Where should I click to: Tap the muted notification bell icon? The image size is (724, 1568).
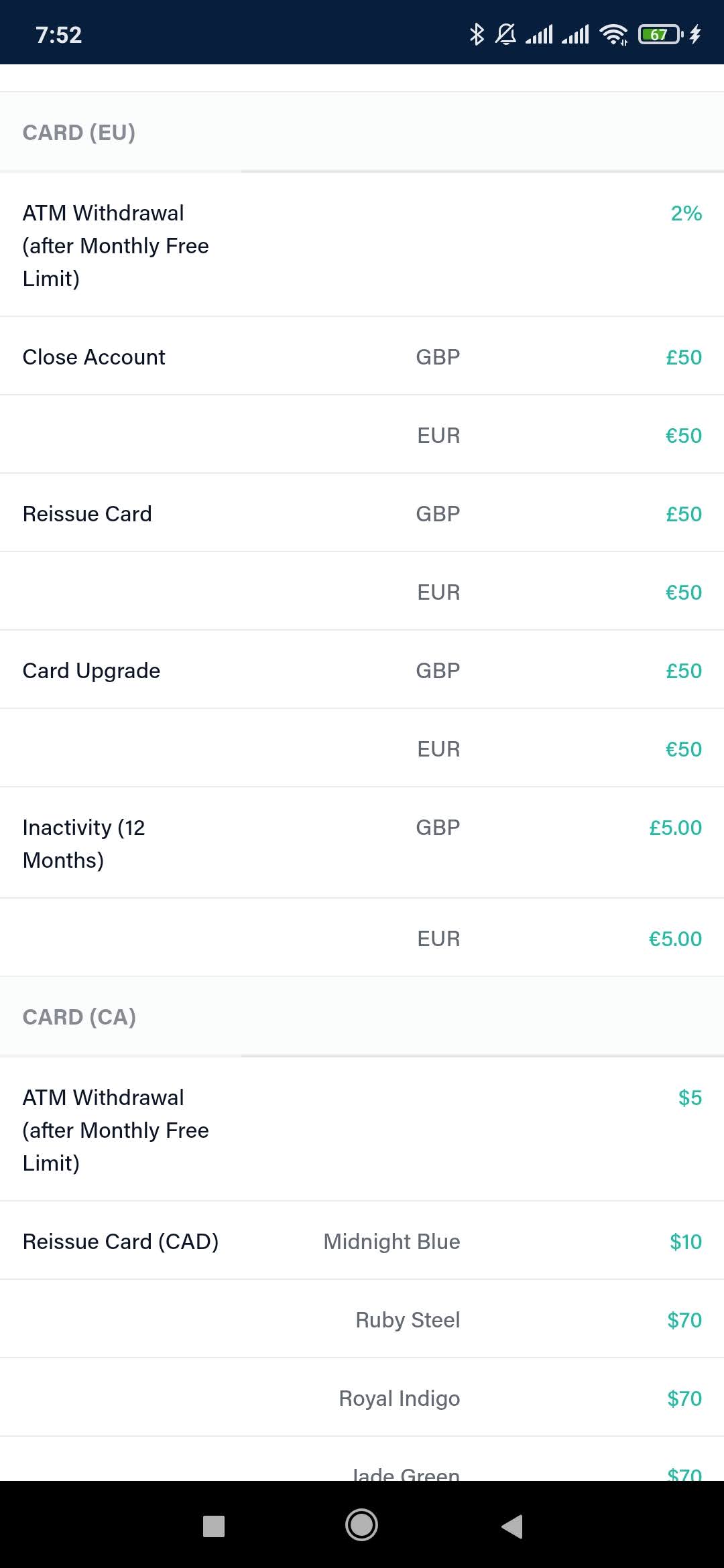[506, 34]
